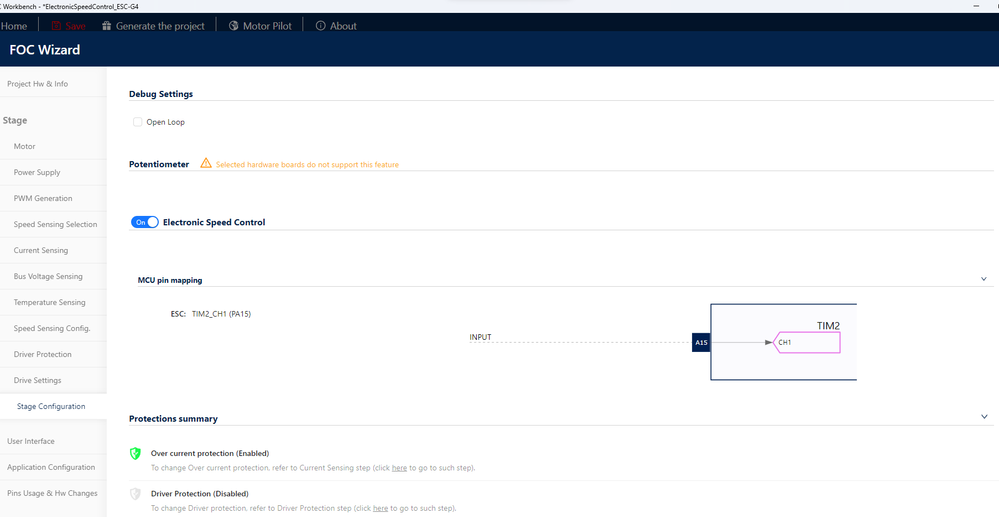Click the Stage heading in sidebar
Viewport: 999px width, 517px height.
[x=15, y=120]
